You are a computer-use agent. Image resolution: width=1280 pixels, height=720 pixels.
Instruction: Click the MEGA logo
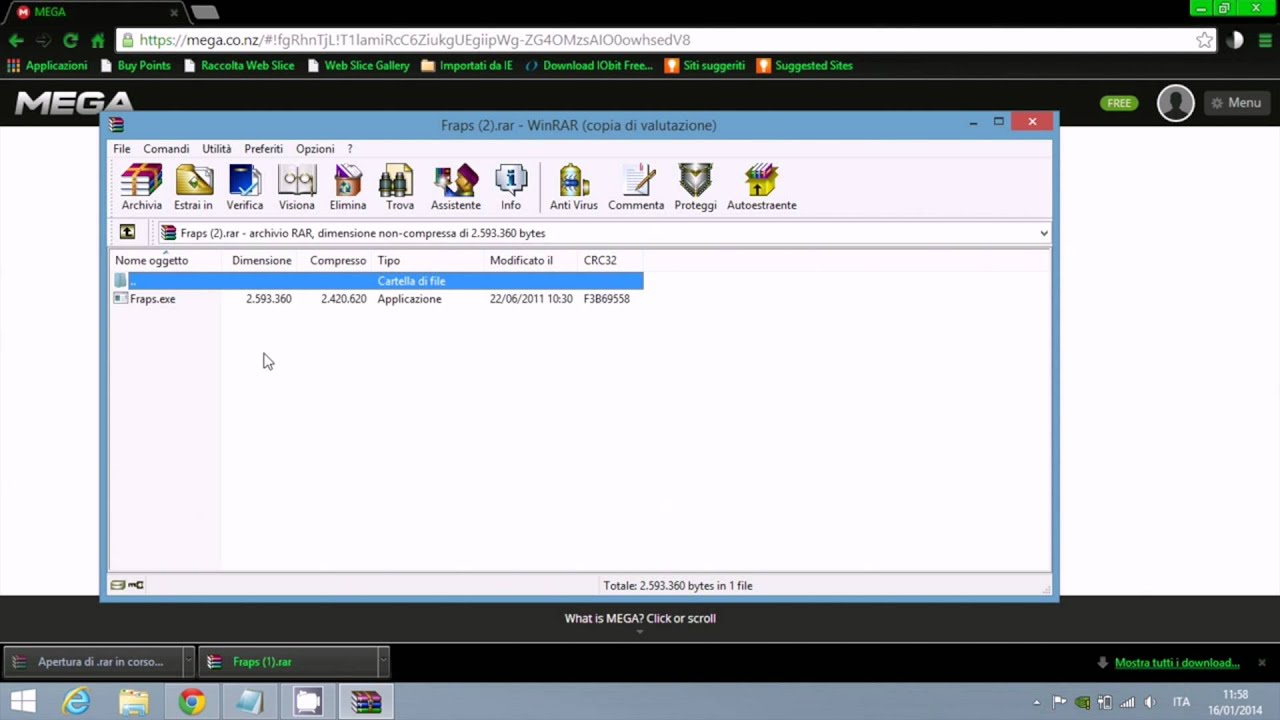tap(73, 103)
